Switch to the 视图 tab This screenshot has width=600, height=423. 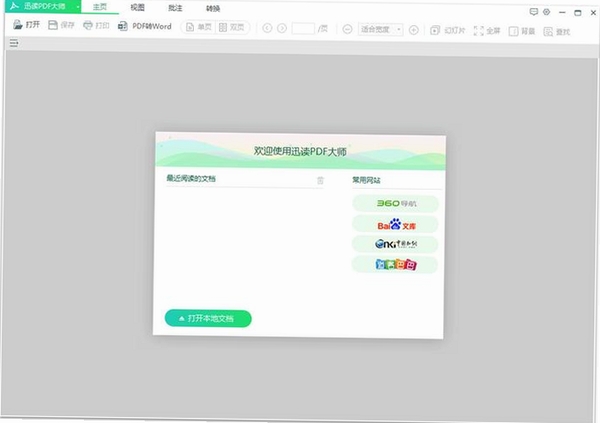click(x=137, y=7)
